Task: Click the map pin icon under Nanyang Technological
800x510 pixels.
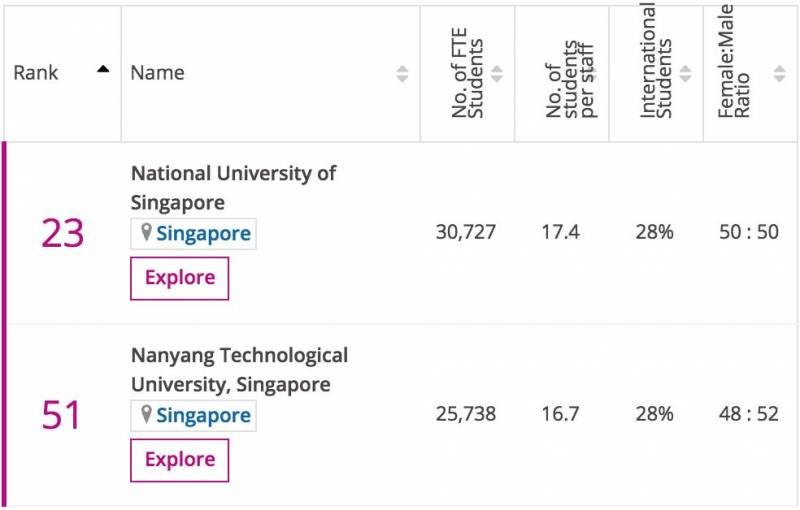Action: pyautogui.click(x=146, y=414)
